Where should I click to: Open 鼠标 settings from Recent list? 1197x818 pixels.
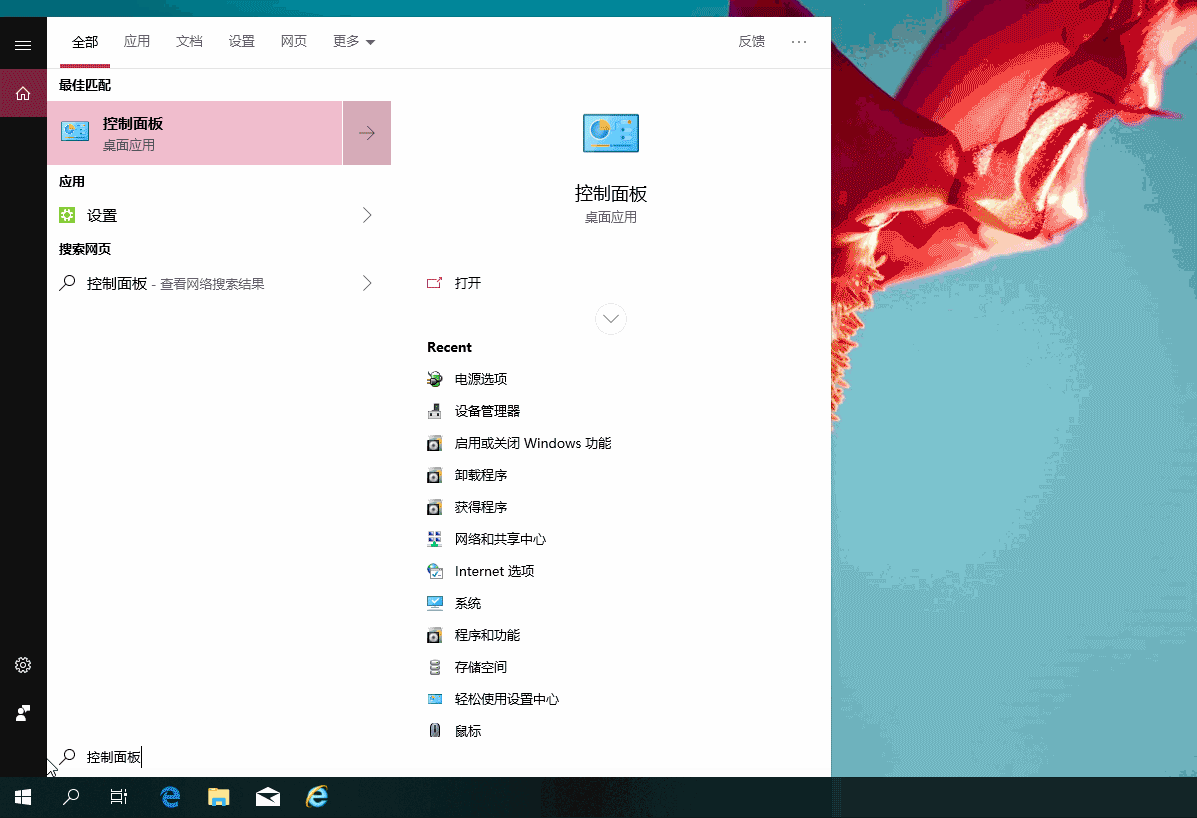[x=467, y=731]
